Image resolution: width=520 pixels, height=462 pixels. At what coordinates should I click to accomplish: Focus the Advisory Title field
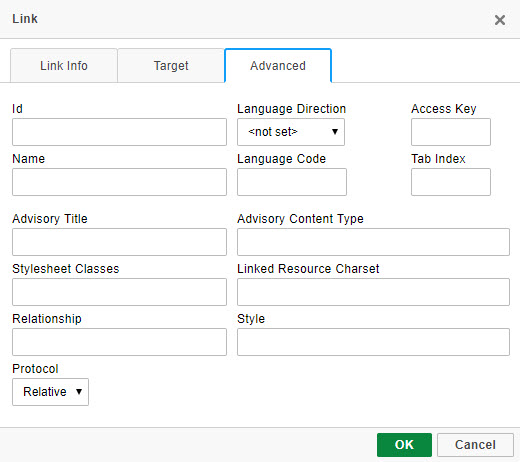[119, 242]
